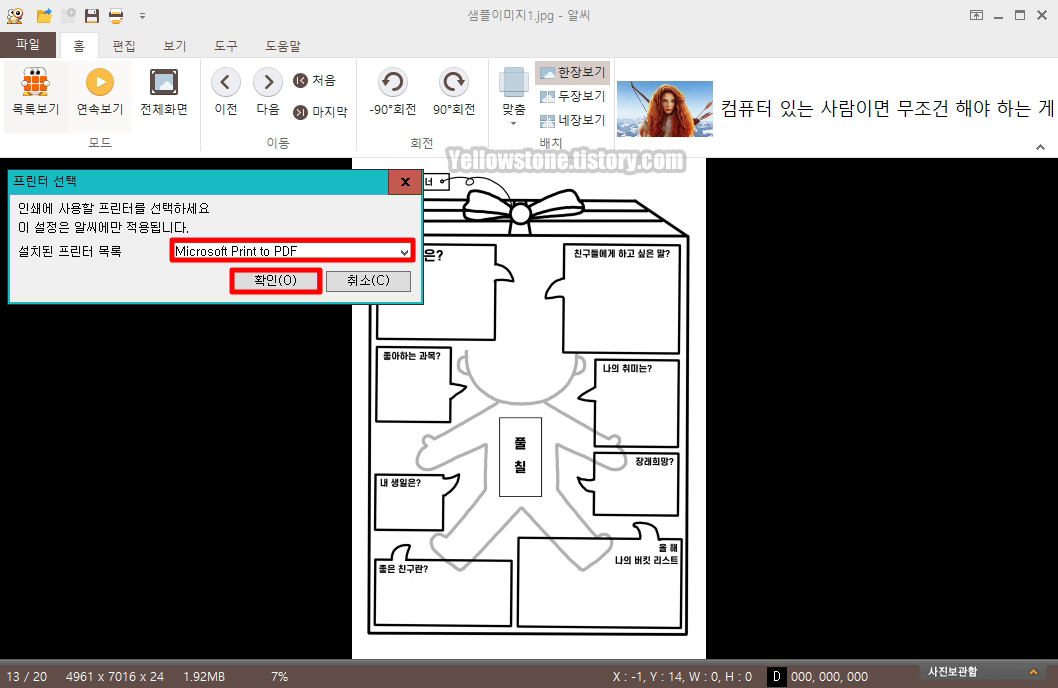
Task: Confirm printer selection with 확인(O)
Action: 275,281
